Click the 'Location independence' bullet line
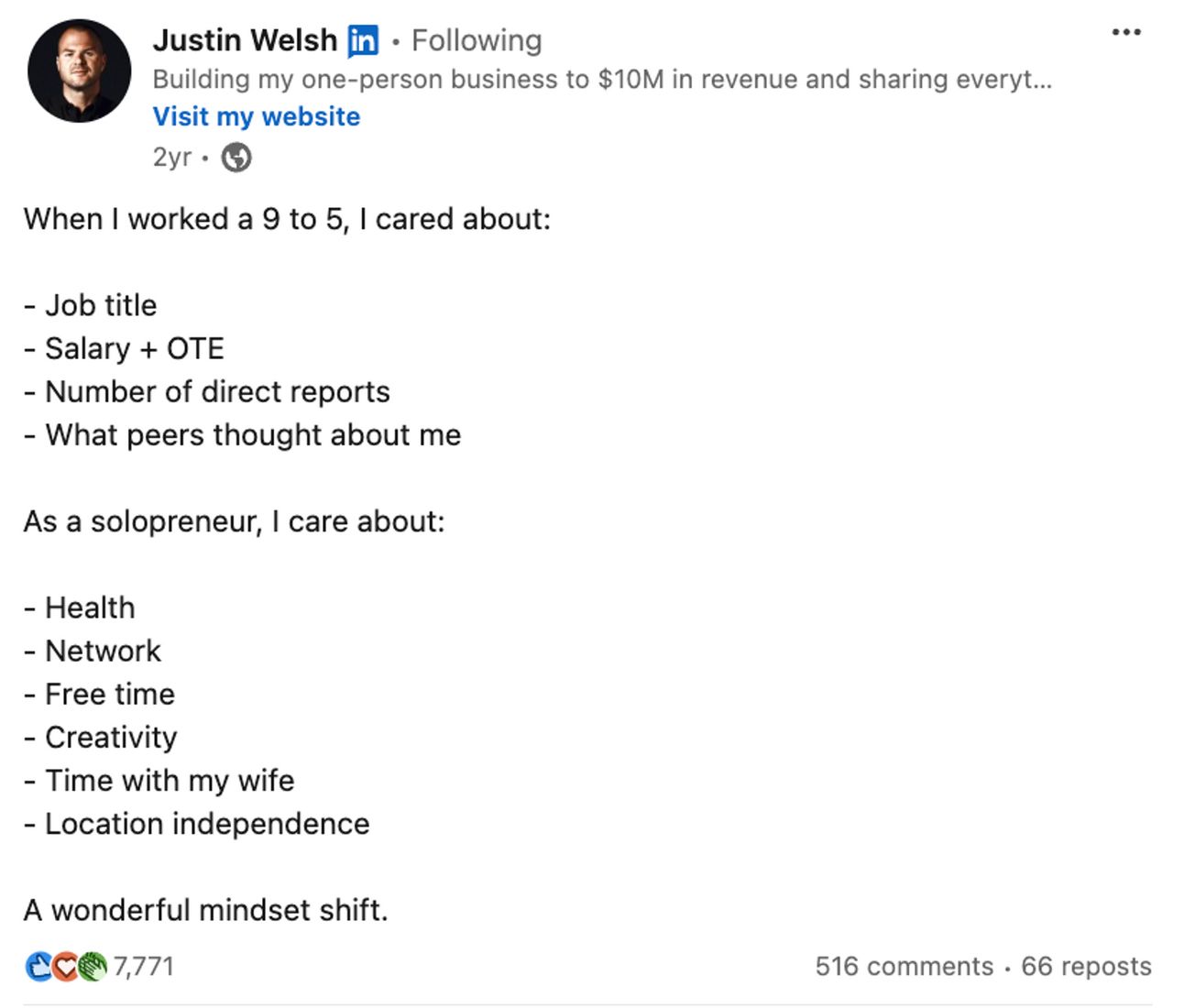This screenshot has height=1008, width=1184. tap(197, 824)
